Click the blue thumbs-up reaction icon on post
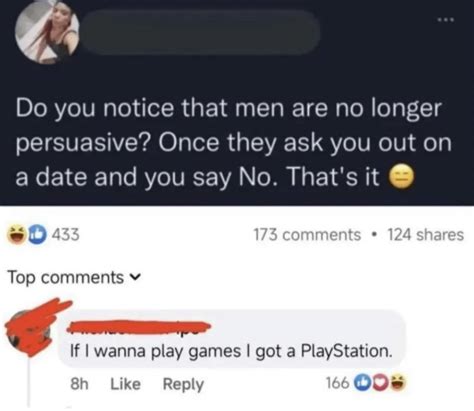474x411 pixels. coord(37,234)
